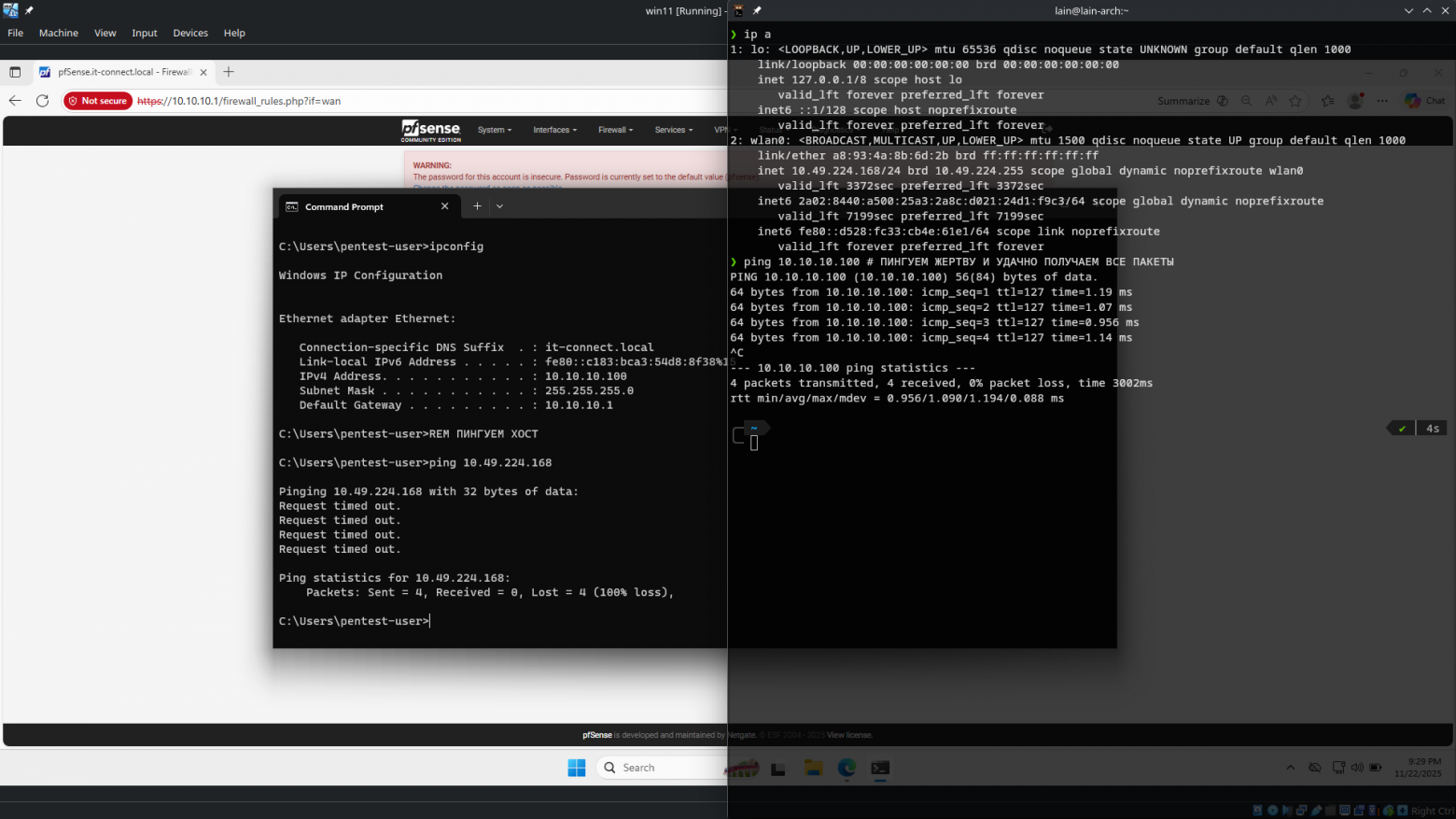Open the tab actions menu icon
The width and height of the screenshot is (1456, 819).
click(x=15, y=72)
